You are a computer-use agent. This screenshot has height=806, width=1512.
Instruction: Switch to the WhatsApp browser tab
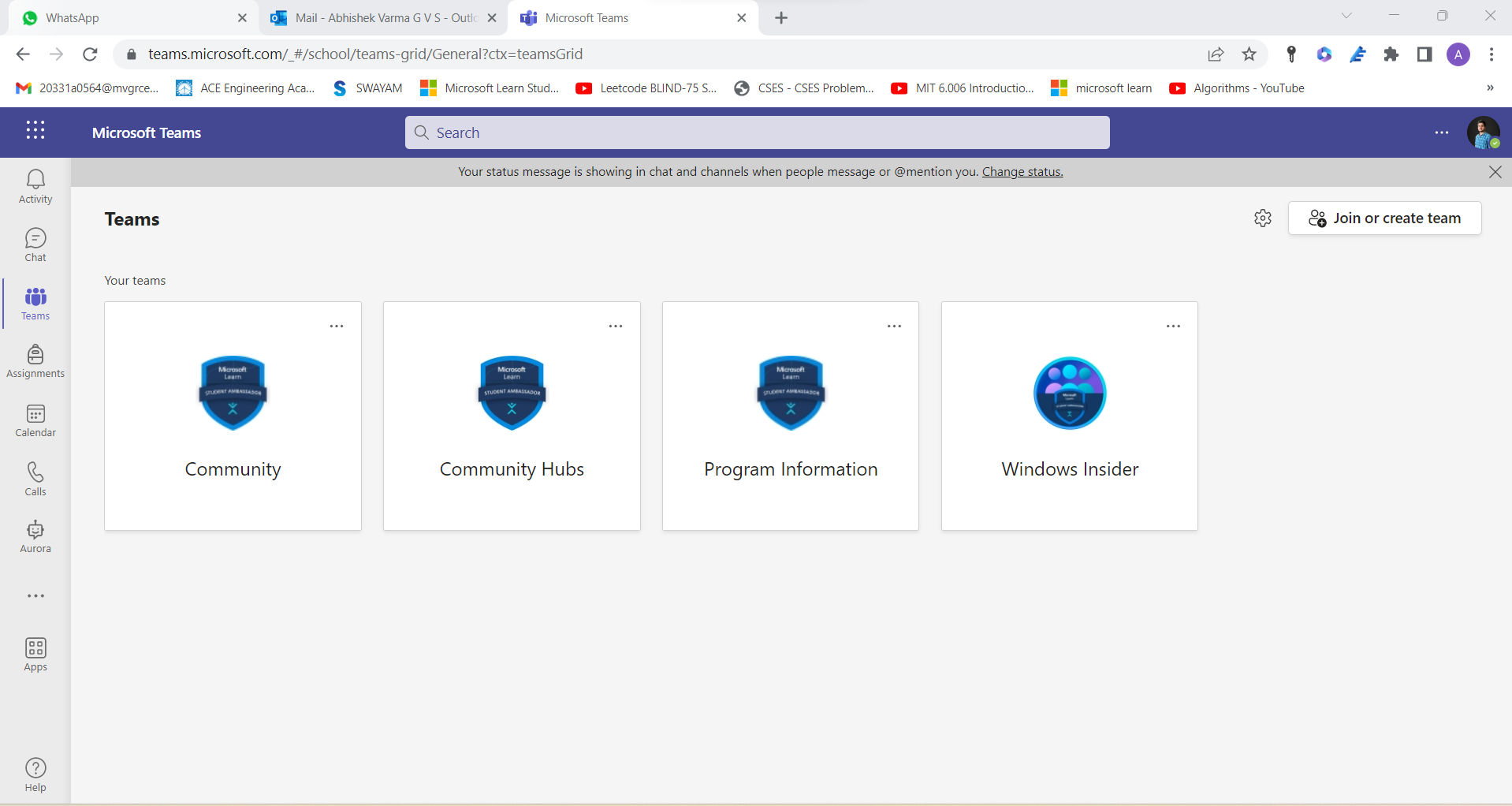tap(118, 17)
